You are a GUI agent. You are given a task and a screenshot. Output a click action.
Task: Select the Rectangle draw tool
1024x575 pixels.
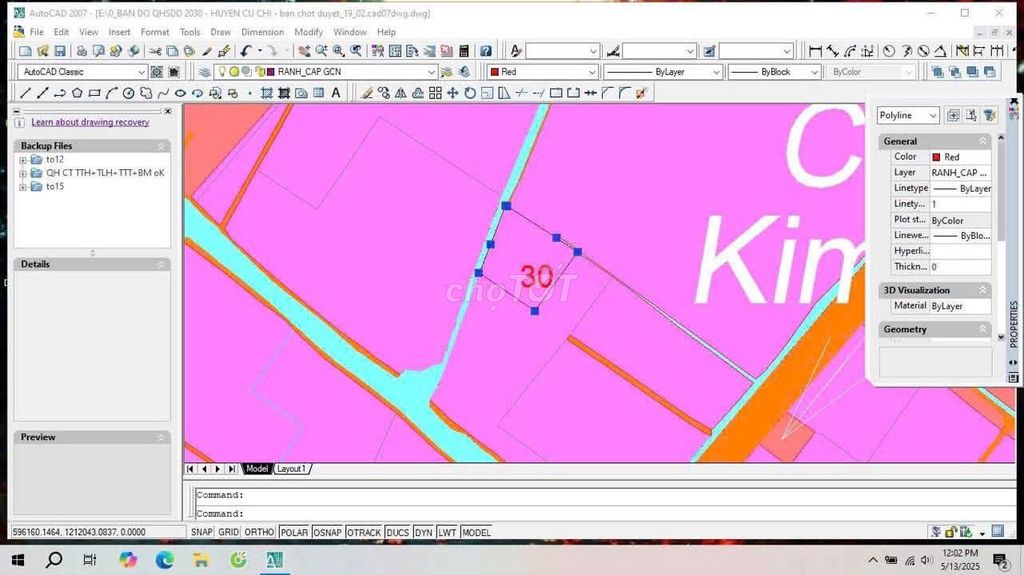[94, 93]
